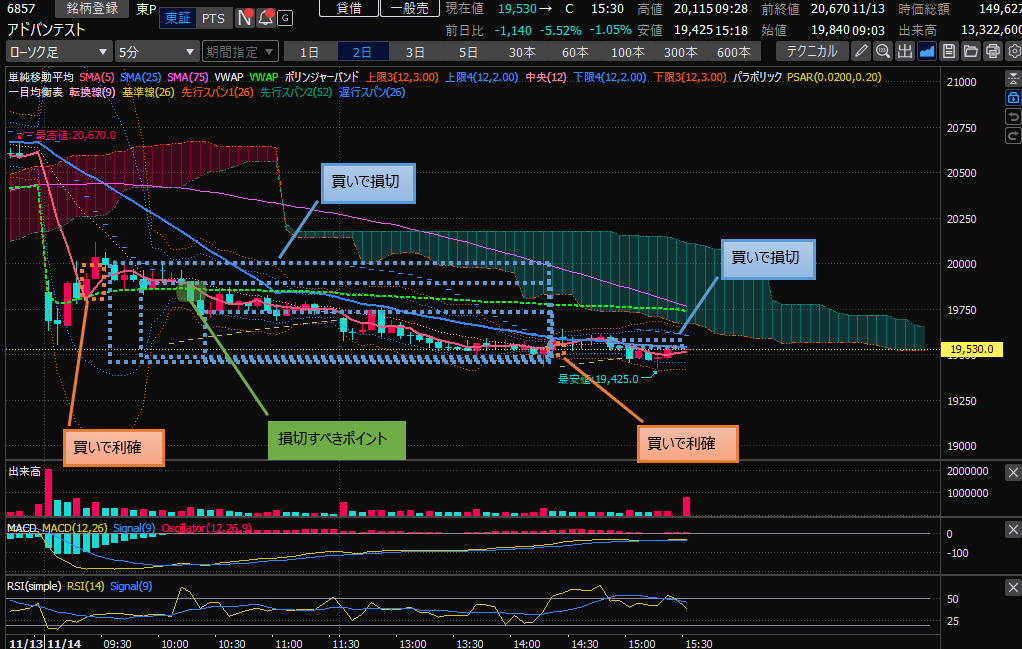Open the テクニカル indicators button
Image resolution: width=1022 pixels, height=649 pixels.
pyautogui.click(x=813, y=51)
